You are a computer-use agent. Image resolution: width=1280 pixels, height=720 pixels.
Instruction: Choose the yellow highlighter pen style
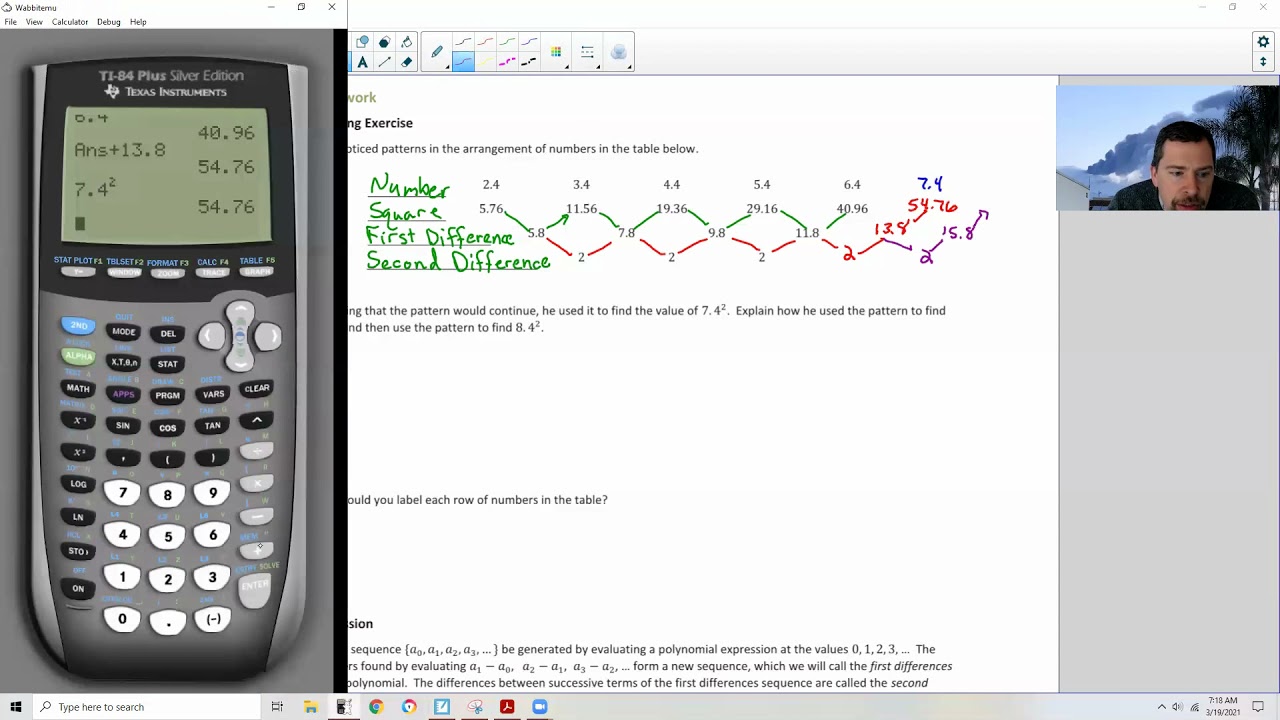pos(485,62)
